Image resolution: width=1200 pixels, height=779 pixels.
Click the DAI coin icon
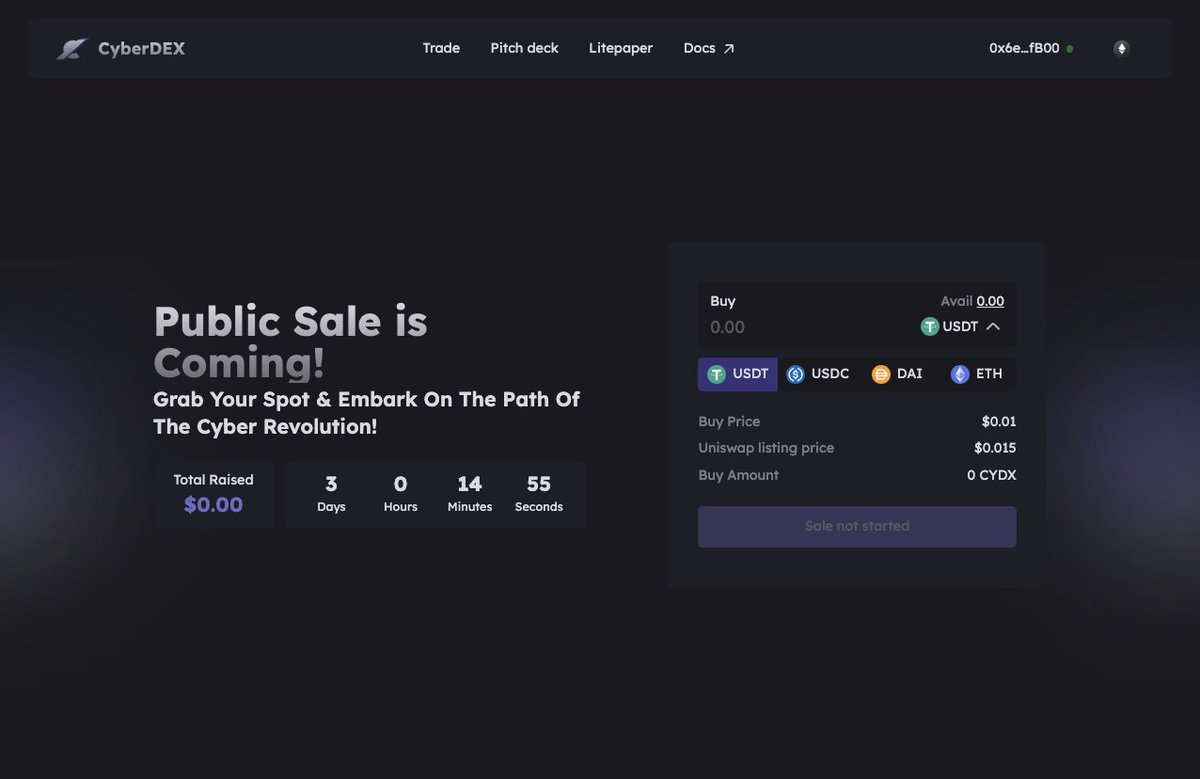pos(881,374)
